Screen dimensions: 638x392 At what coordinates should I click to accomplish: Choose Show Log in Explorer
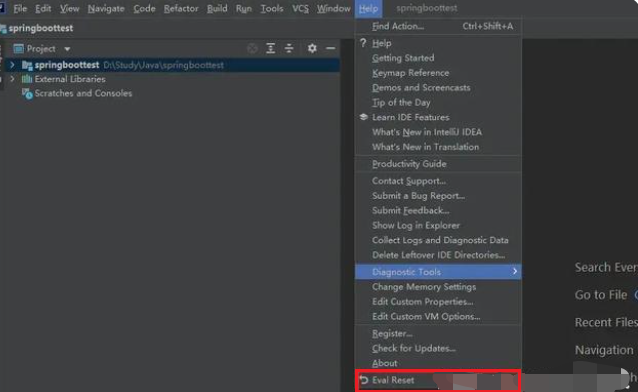(438, 226)
